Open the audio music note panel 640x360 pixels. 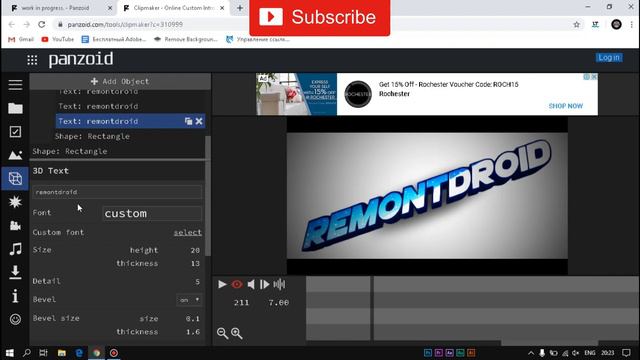coord(15,249)
